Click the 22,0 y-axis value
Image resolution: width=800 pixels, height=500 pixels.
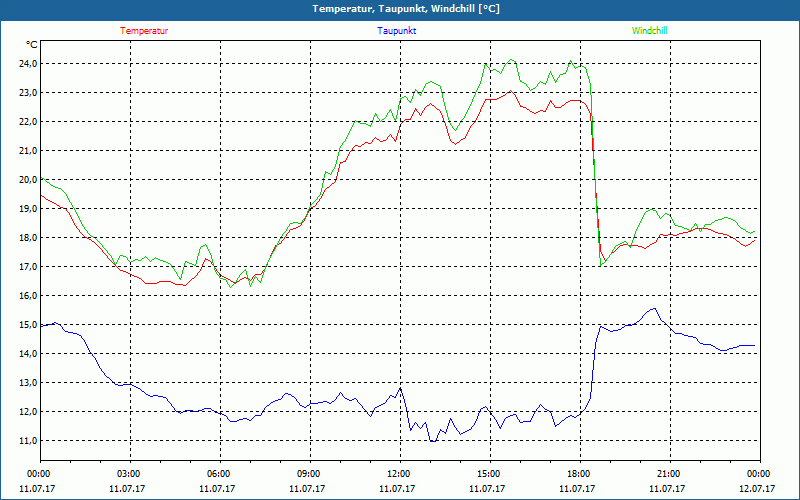click(x=25, y=122)
